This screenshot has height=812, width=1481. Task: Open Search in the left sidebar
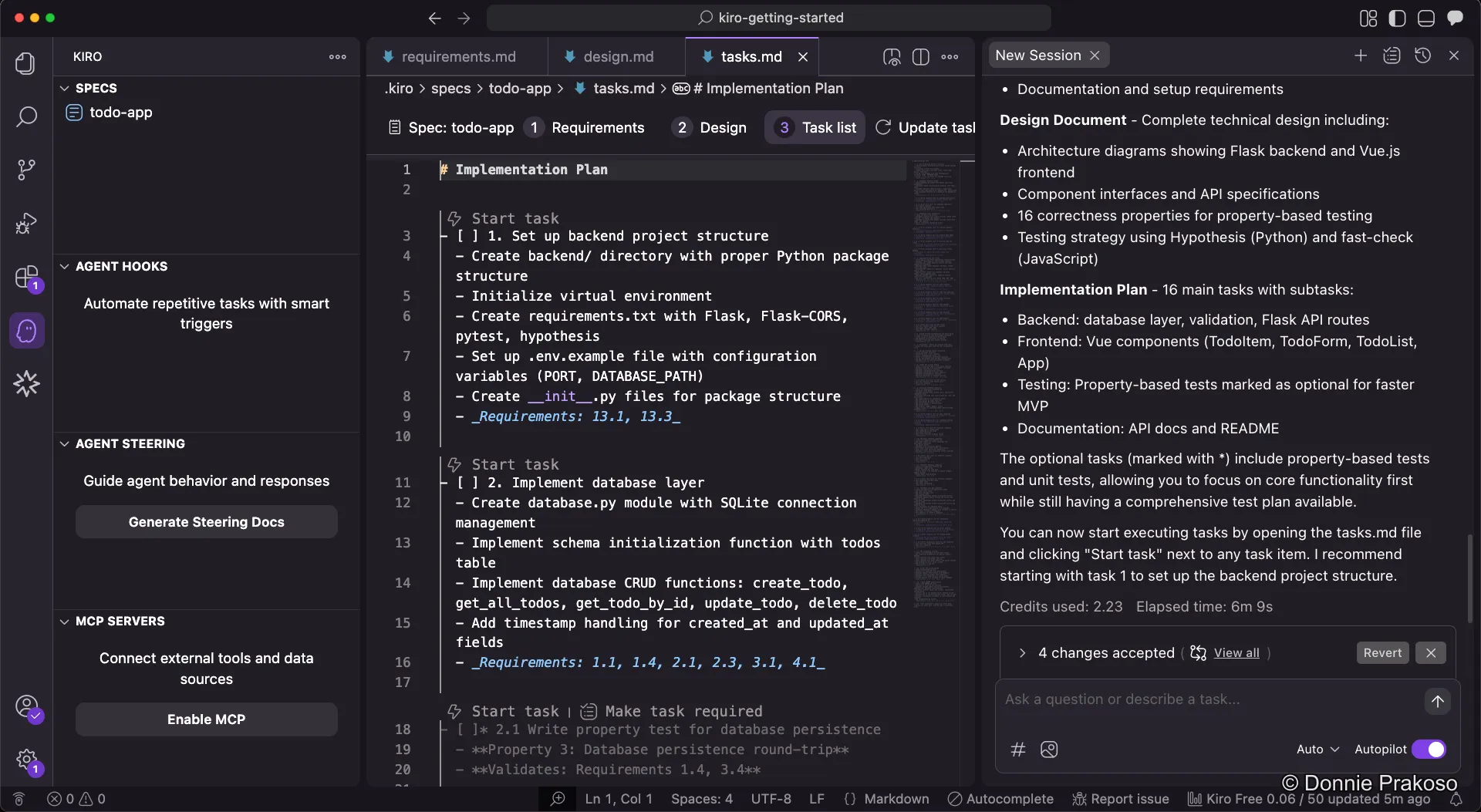pyautogui.click(x=25, y=116)
